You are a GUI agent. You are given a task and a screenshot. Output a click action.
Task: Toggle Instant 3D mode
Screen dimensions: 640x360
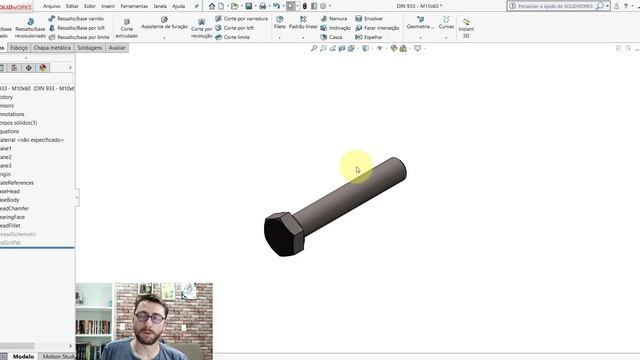pyautogui.click(x=466, y=28)
